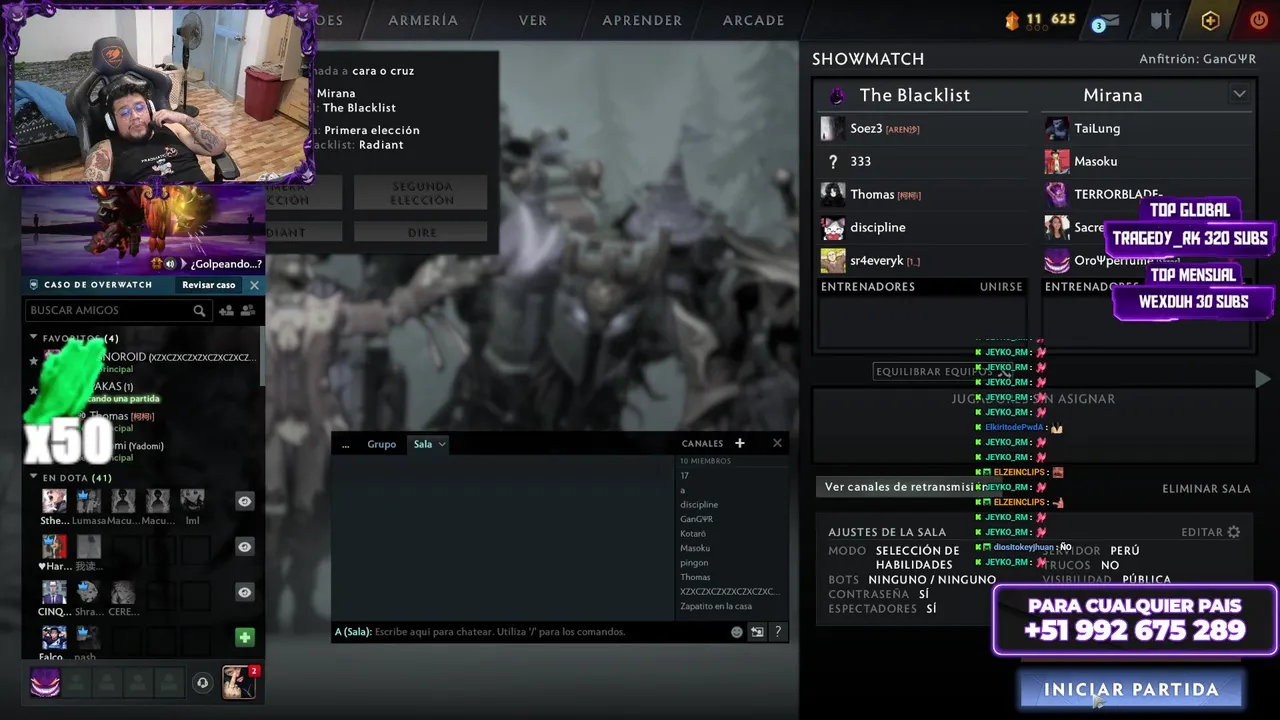The width and height of the screenshot is (1280, 720).
Task: Click Soez3 player avatar
Action: (832, 128)
